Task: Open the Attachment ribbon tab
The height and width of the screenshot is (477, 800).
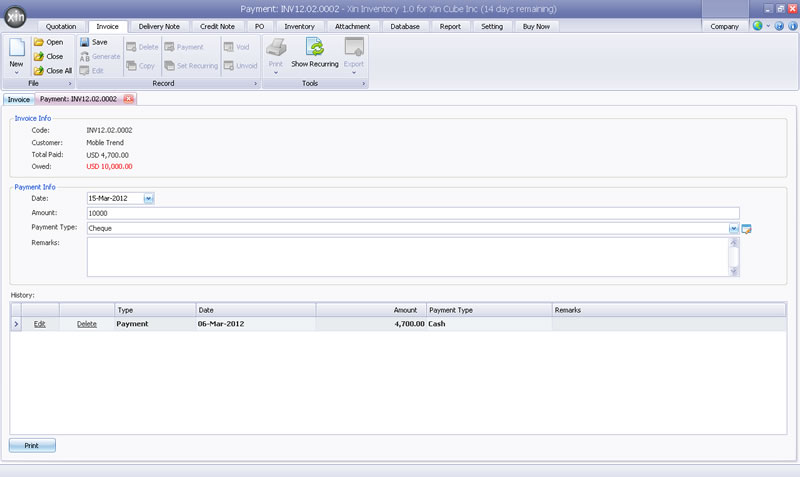Action: (x=353, y=27)
